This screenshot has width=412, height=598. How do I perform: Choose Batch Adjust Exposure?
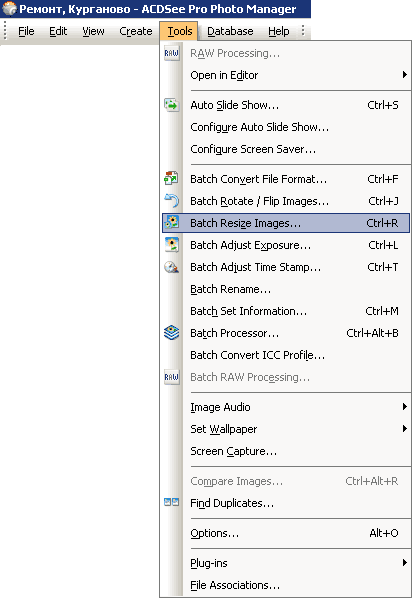[x=286, y=245]
